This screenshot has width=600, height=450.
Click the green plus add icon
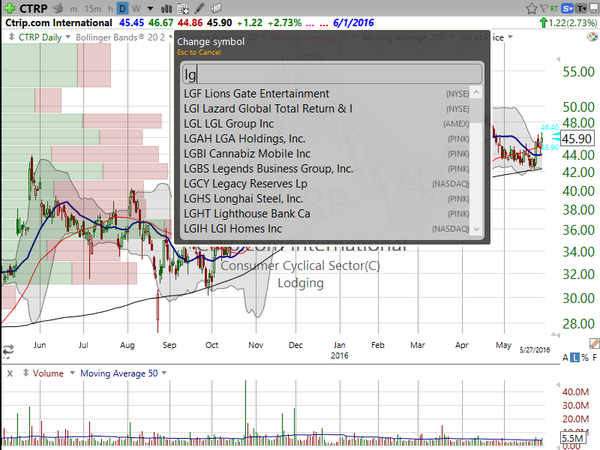(9, 8)
